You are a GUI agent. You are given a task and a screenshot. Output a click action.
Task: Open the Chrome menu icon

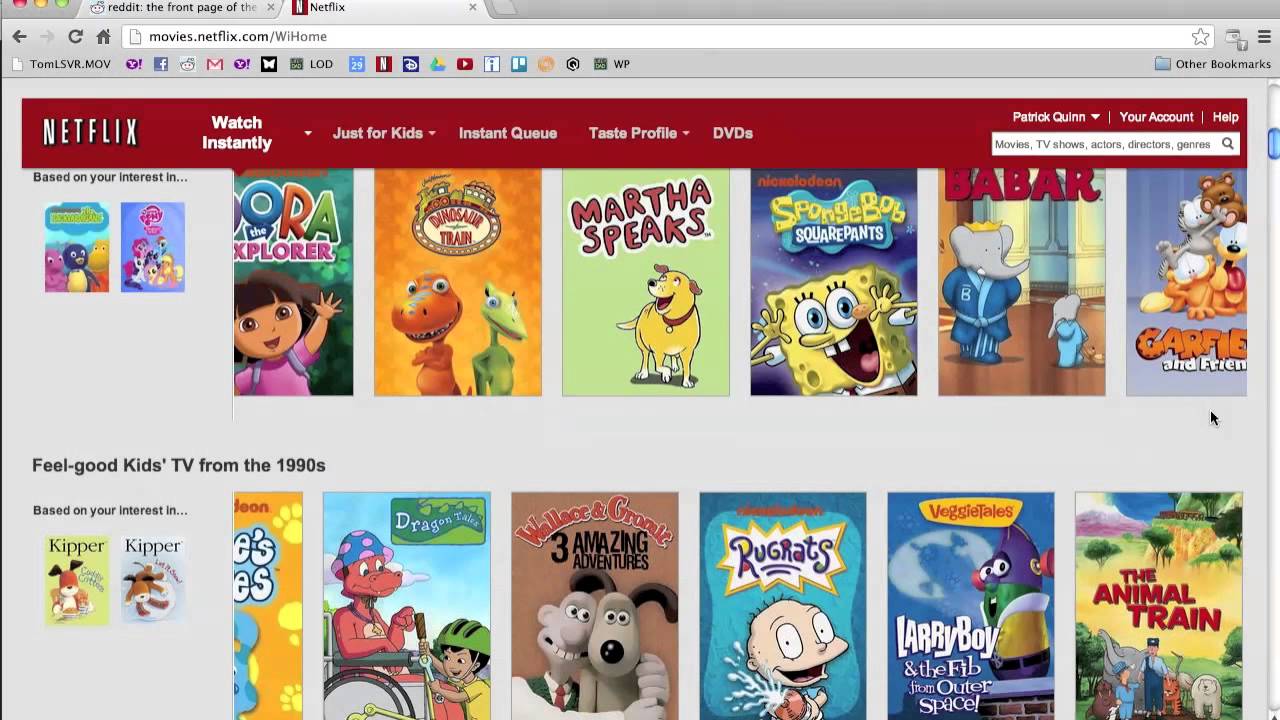(x=1263, y=36)
